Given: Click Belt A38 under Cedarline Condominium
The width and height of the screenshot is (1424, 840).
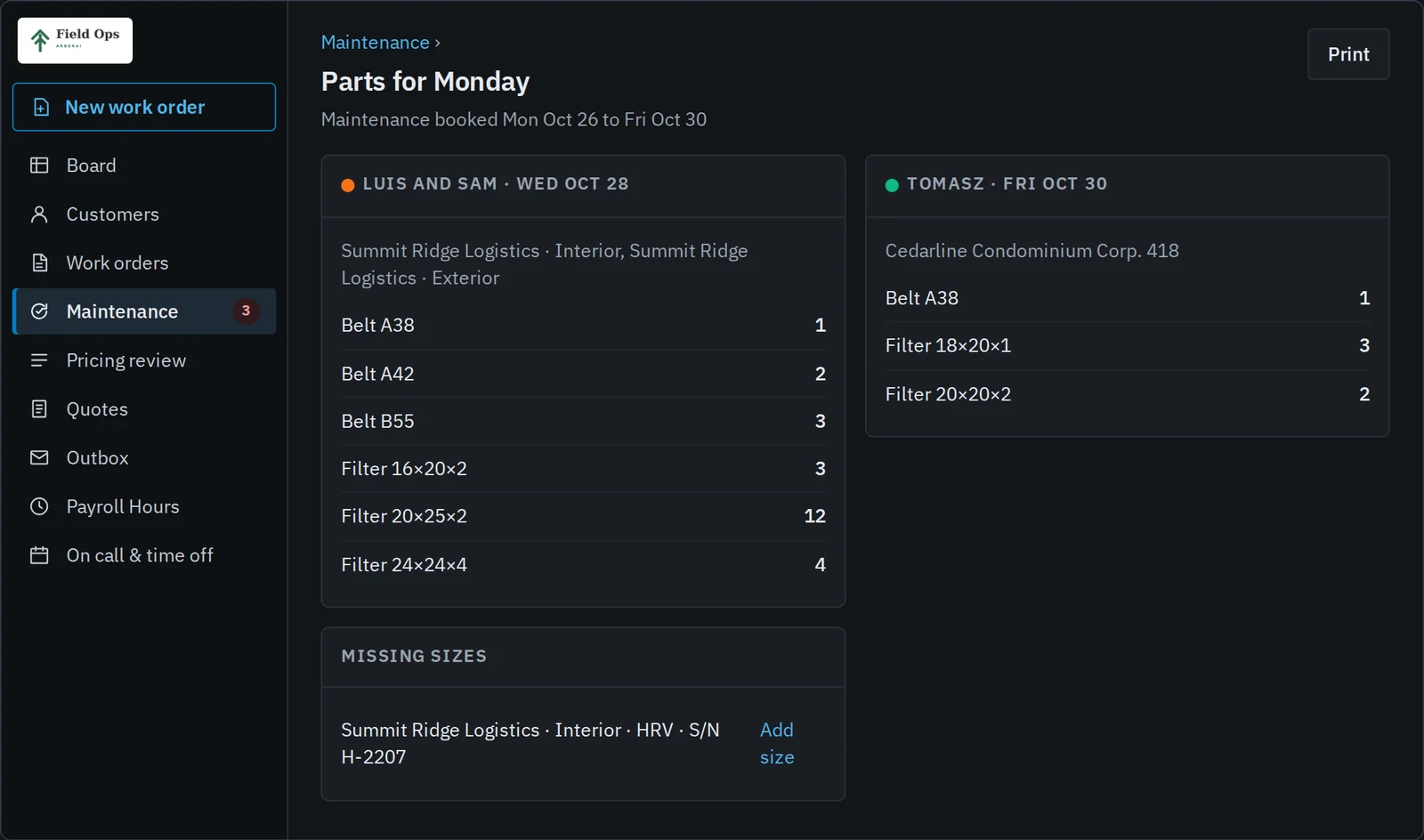Looking at the screenshot, I should point(1127,298).
